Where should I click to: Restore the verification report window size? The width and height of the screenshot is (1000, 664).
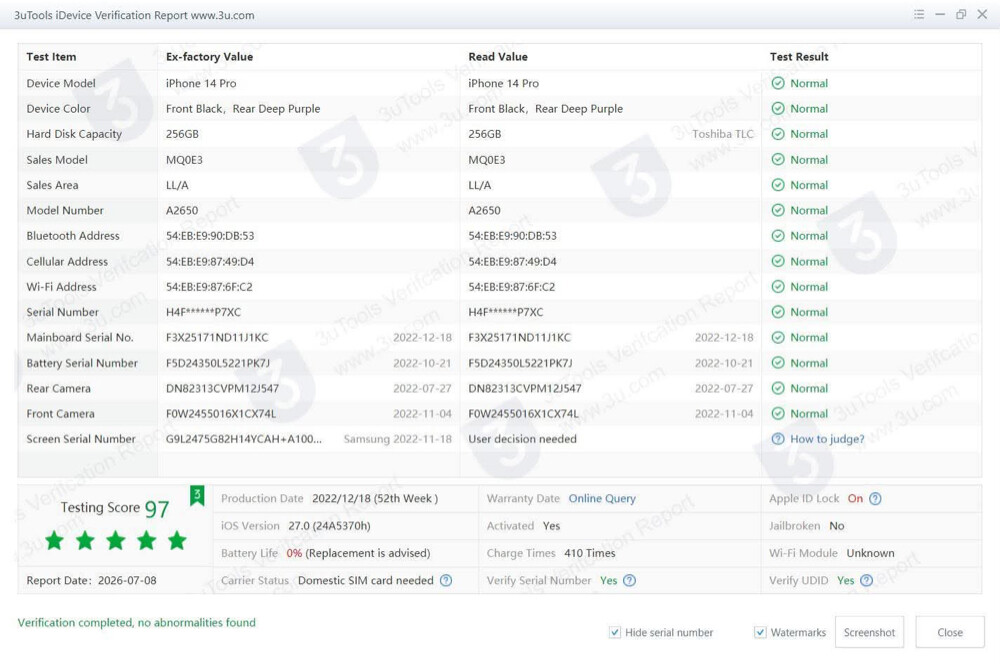point(960,14)
